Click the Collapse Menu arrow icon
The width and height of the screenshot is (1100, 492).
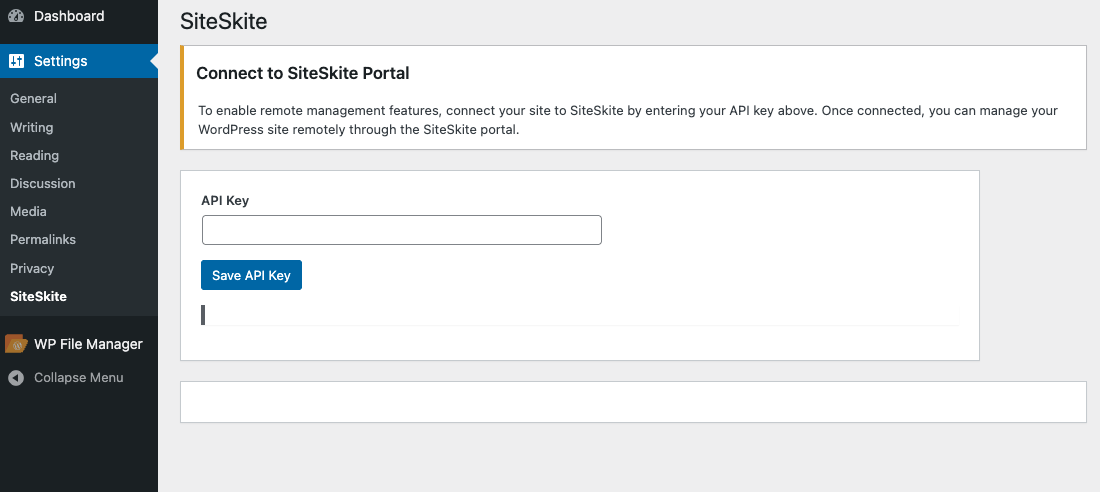pyautogui.click(x=16, y=378)
